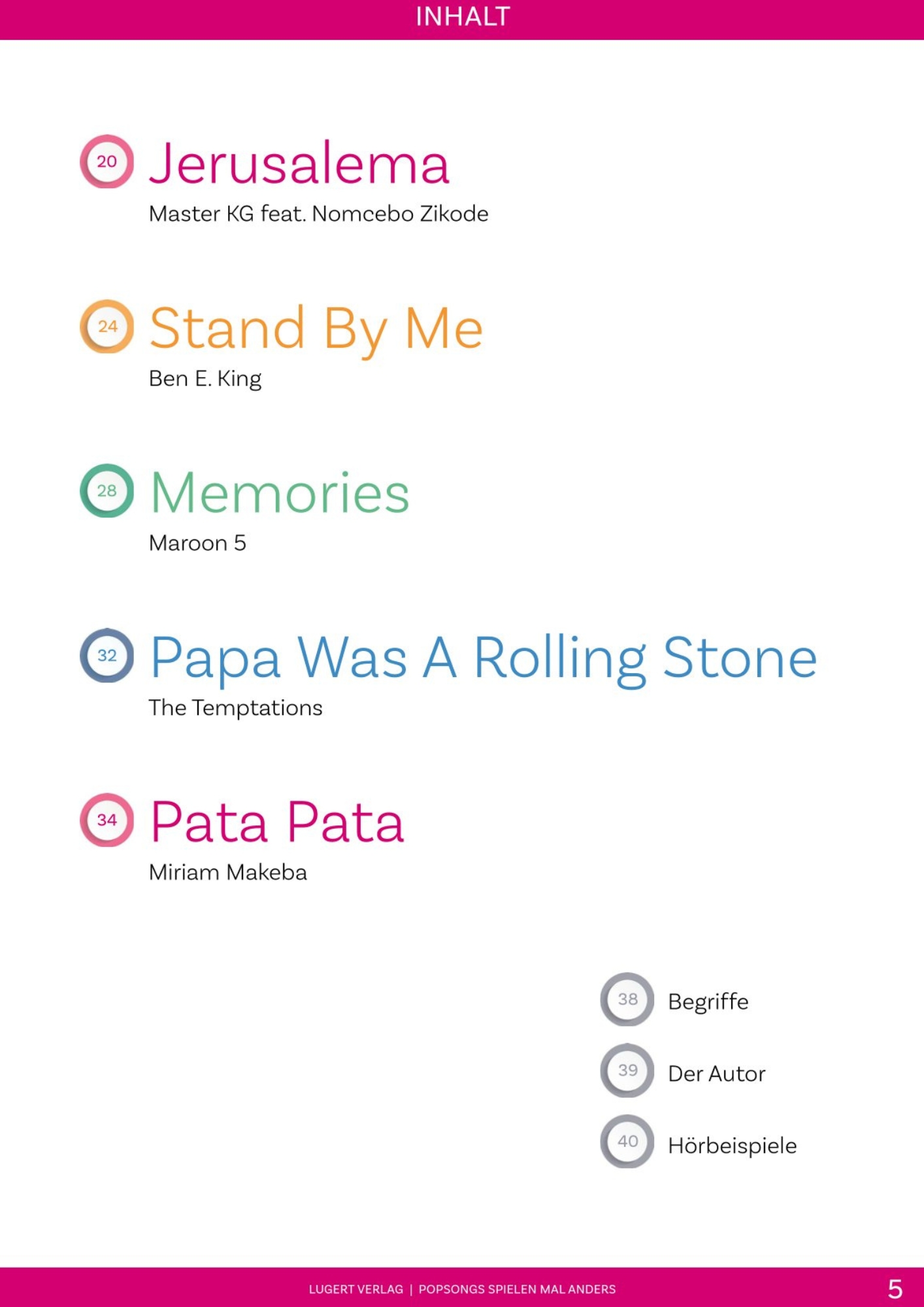Image resolution: width=924 pixels, height=1307 pixels.
Task: Click the green circle numbered 28
Action: 107,491
